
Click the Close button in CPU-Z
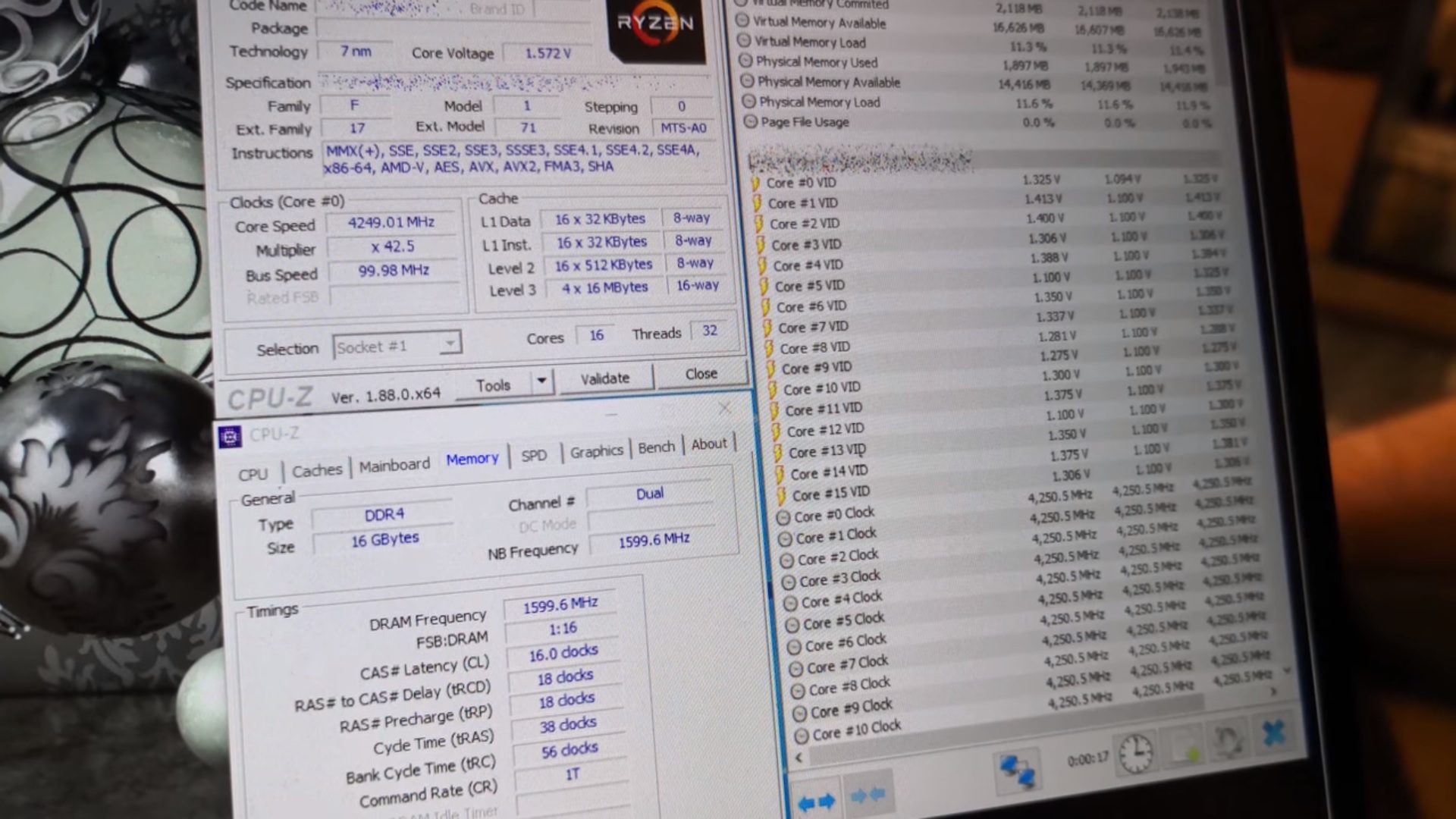701,374
